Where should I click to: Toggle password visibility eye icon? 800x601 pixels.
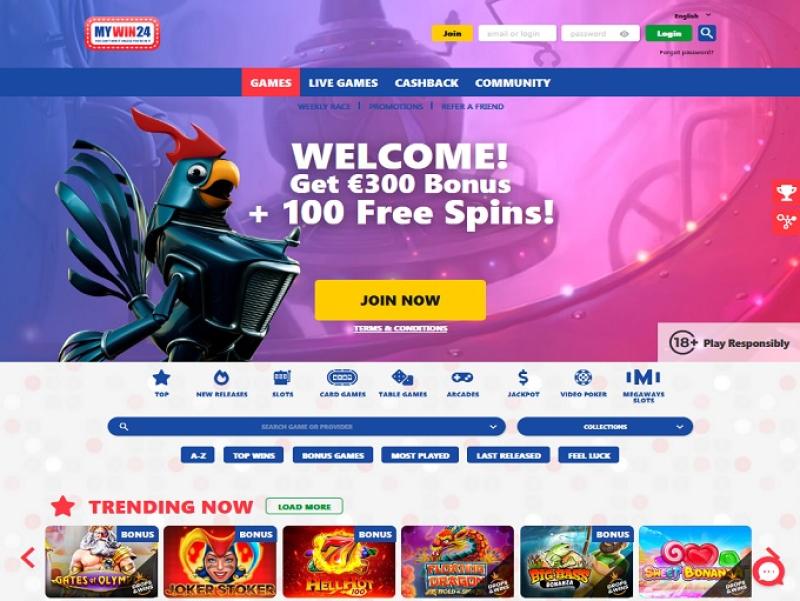pos(624,34)
